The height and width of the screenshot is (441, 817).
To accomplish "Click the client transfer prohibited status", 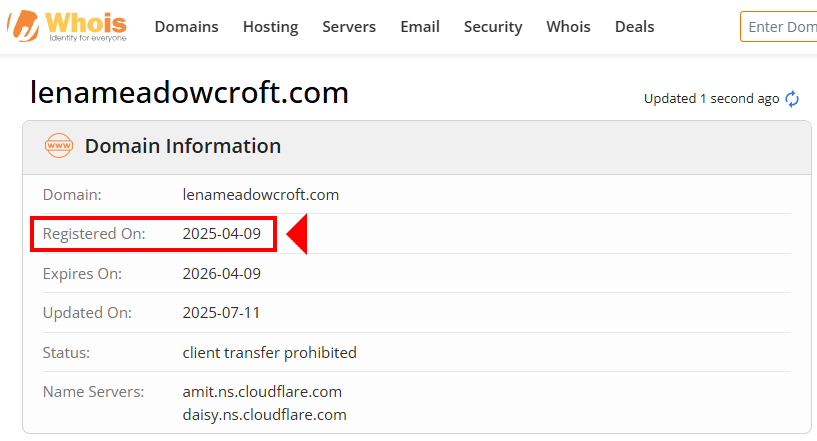I will [x=269, y=352].
